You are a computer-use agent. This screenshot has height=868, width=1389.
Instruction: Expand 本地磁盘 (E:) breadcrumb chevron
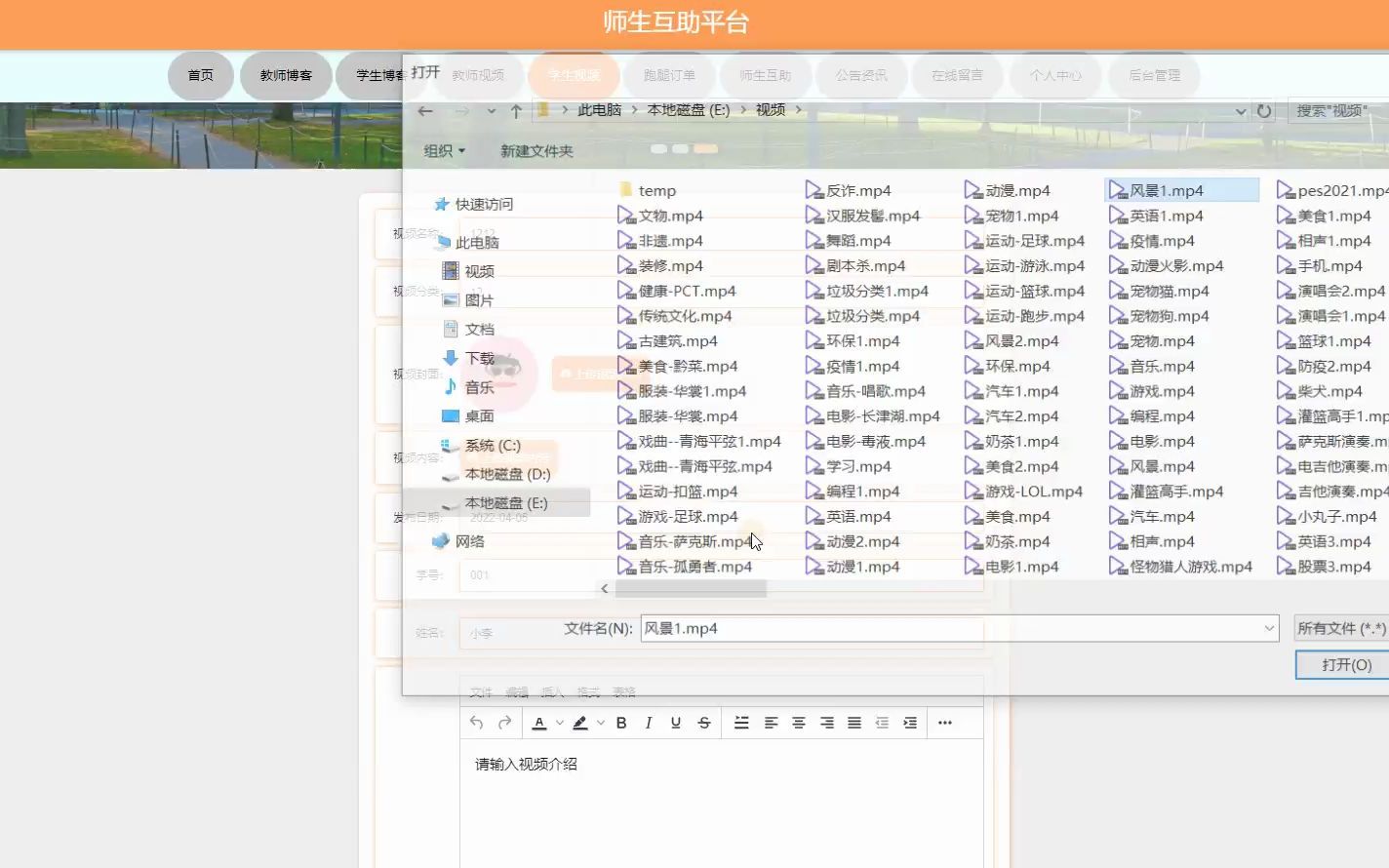click(742, 110)
